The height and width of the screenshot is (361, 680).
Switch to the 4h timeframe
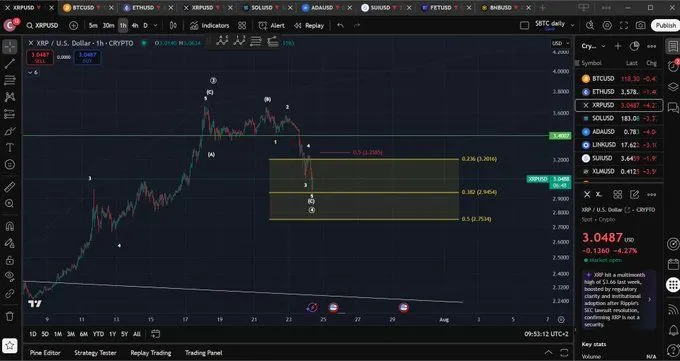pos(135,26)
